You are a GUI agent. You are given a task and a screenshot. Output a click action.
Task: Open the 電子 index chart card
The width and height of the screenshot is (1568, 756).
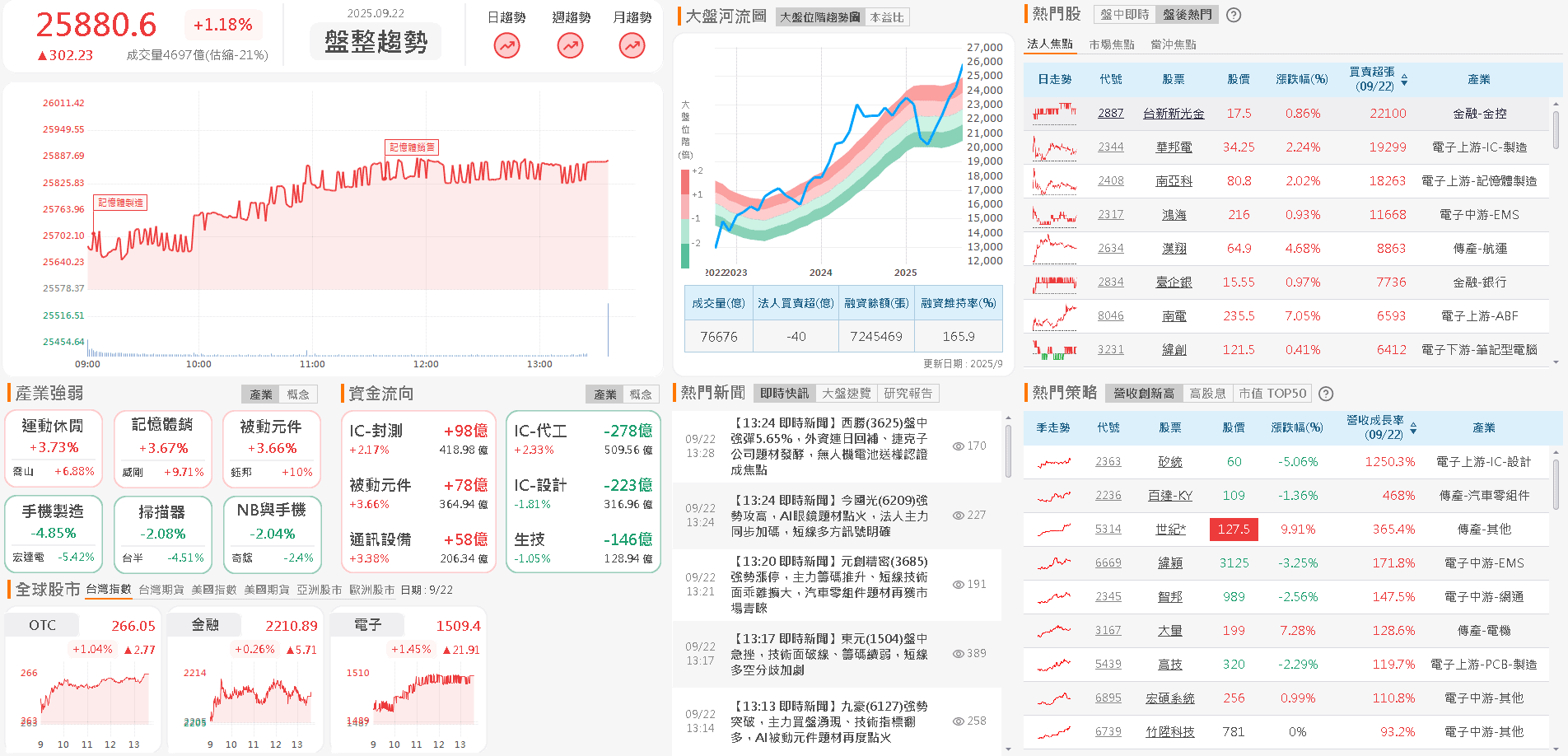408,680
